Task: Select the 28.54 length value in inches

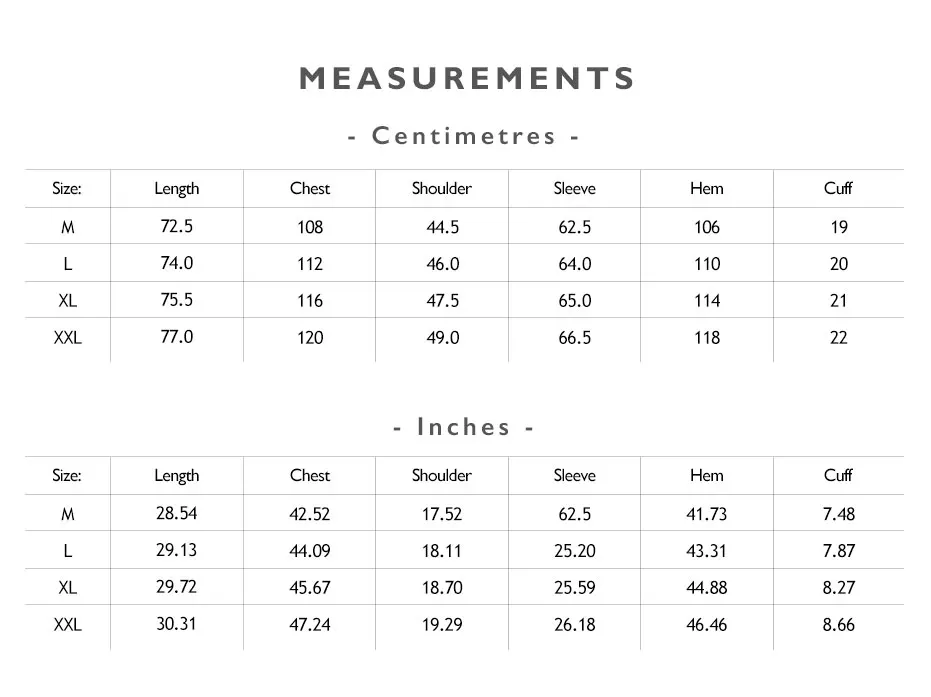Action: pos(177,513)
